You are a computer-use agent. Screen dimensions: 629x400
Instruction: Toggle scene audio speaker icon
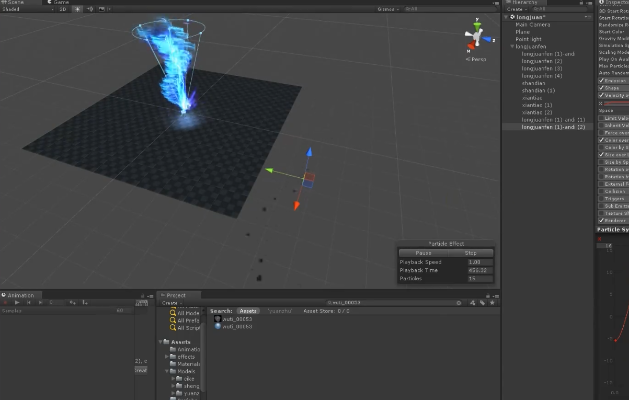90,9
